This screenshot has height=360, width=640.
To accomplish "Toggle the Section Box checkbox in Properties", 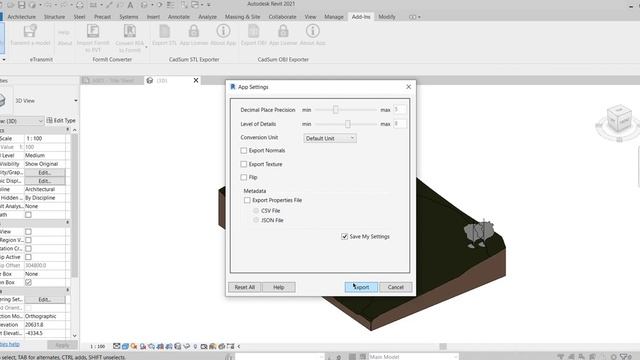I will pyautogui.click(x=28, y=282).
